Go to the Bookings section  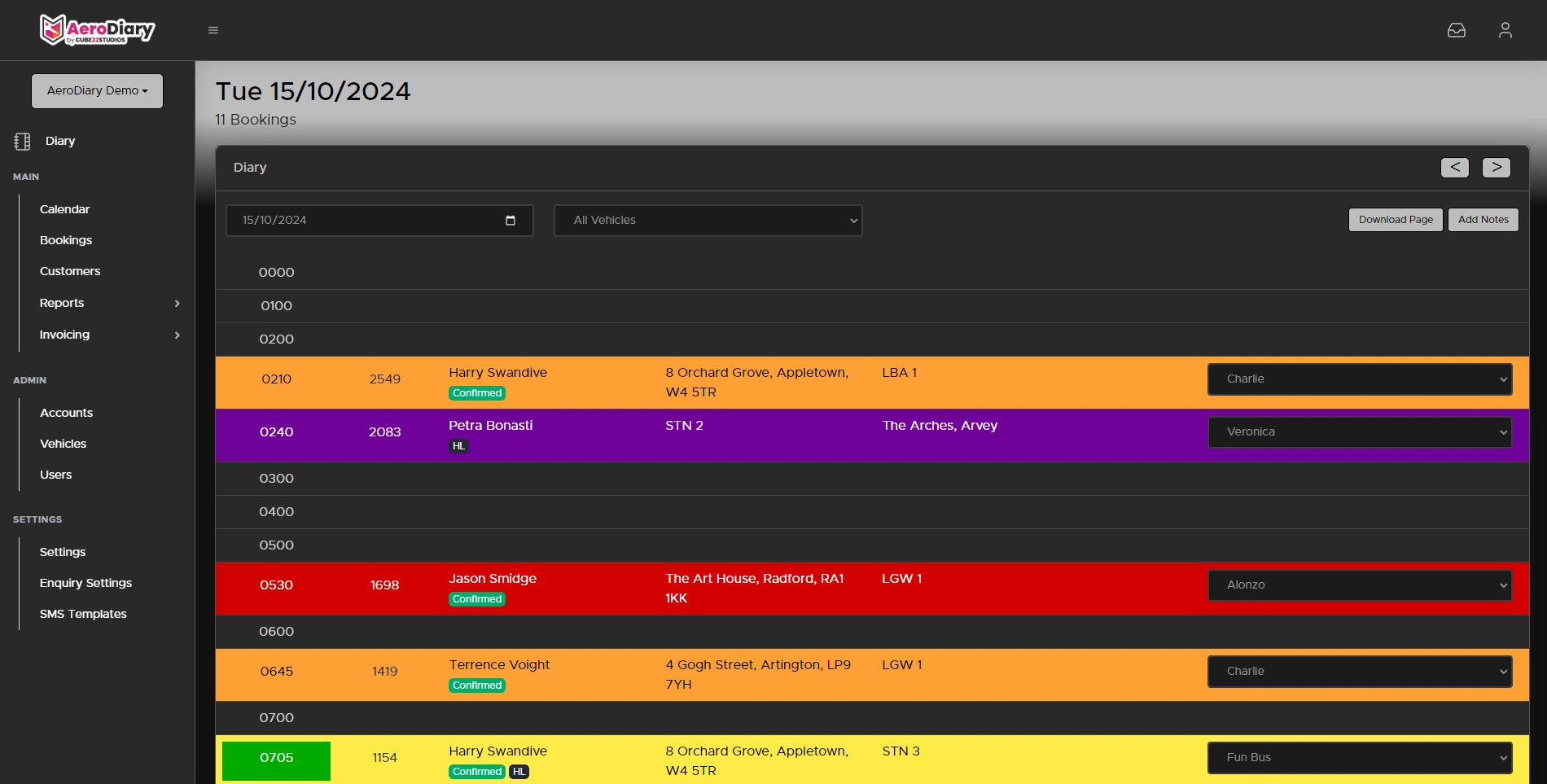[66, 239]
